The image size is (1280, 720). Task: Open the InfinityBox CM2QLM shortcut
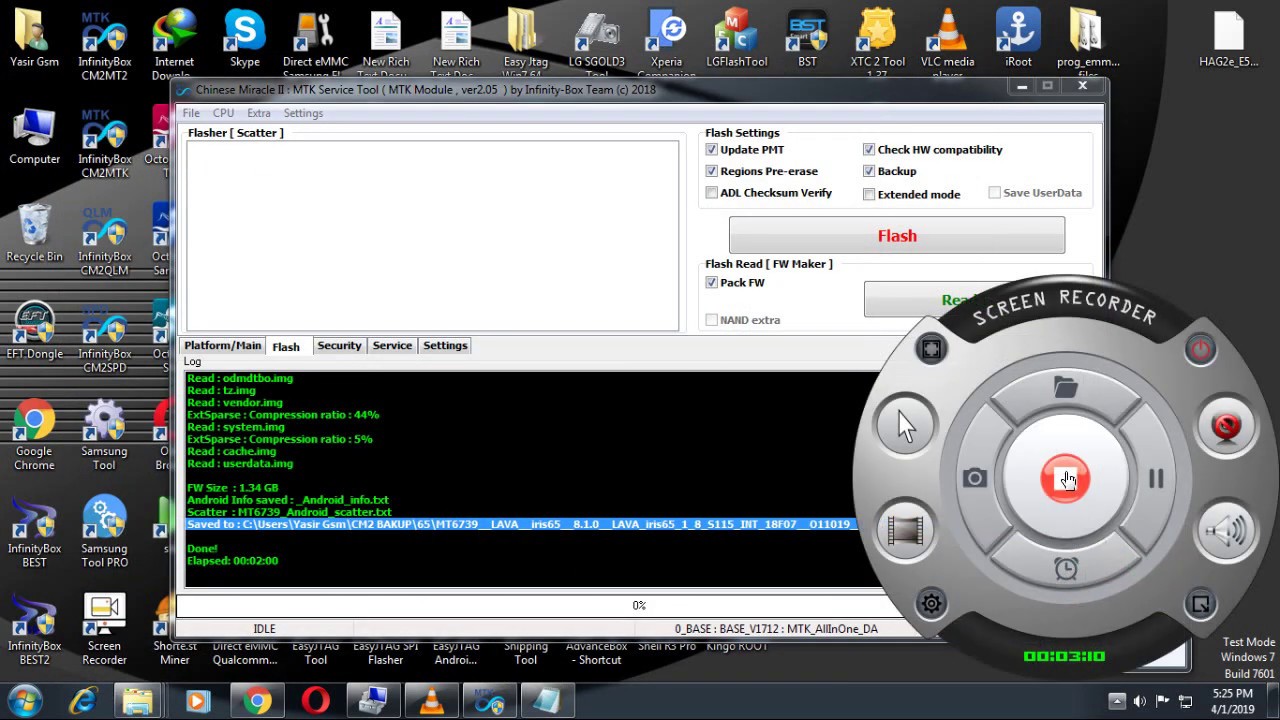coord(104,241)
